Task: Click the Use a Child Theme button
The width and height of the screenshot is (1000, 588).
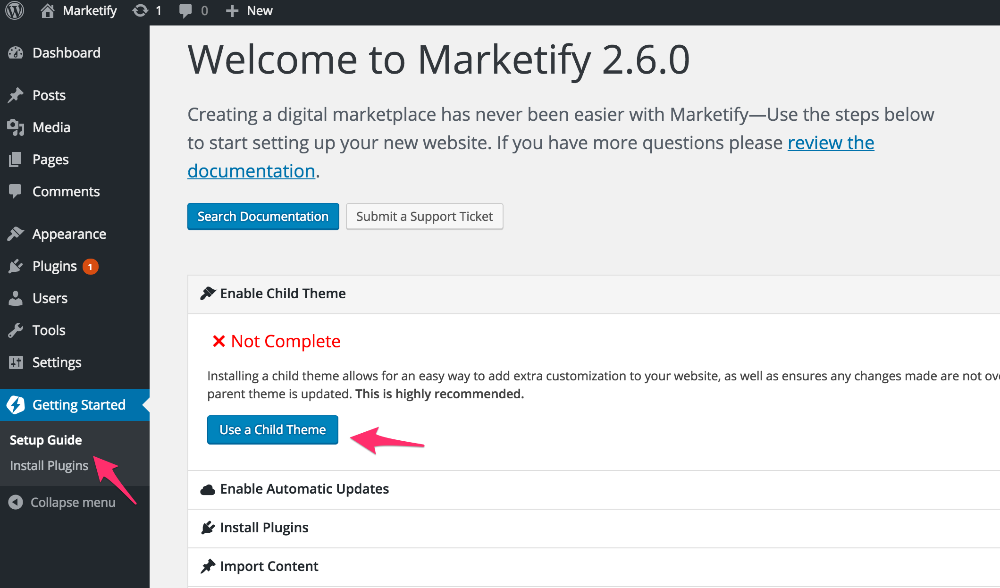Action: click(x=272, y=430)
